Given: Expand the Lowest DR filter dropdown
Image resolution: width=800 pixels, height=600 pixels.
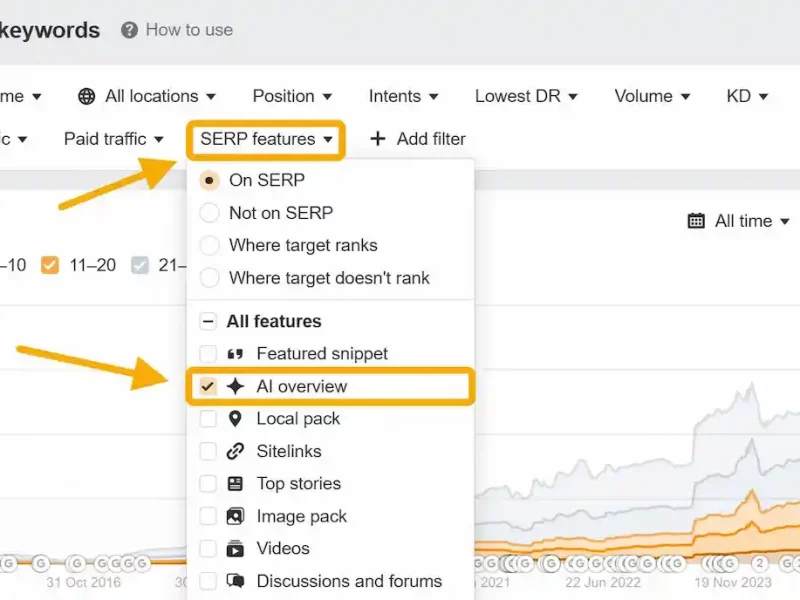Looking at the screenshot, I should tap(526, 96).
